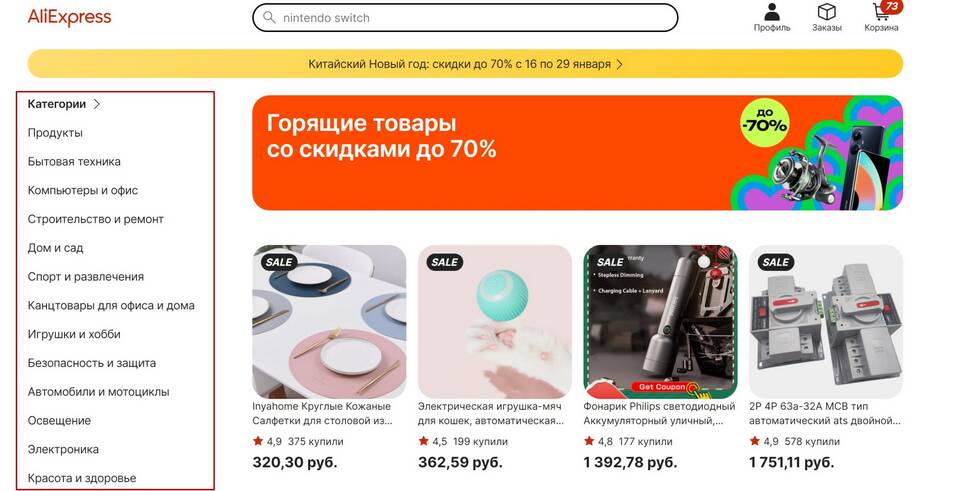Open the Компьютеры и офис category
The image size is (960, 491).
click(83, 190)
